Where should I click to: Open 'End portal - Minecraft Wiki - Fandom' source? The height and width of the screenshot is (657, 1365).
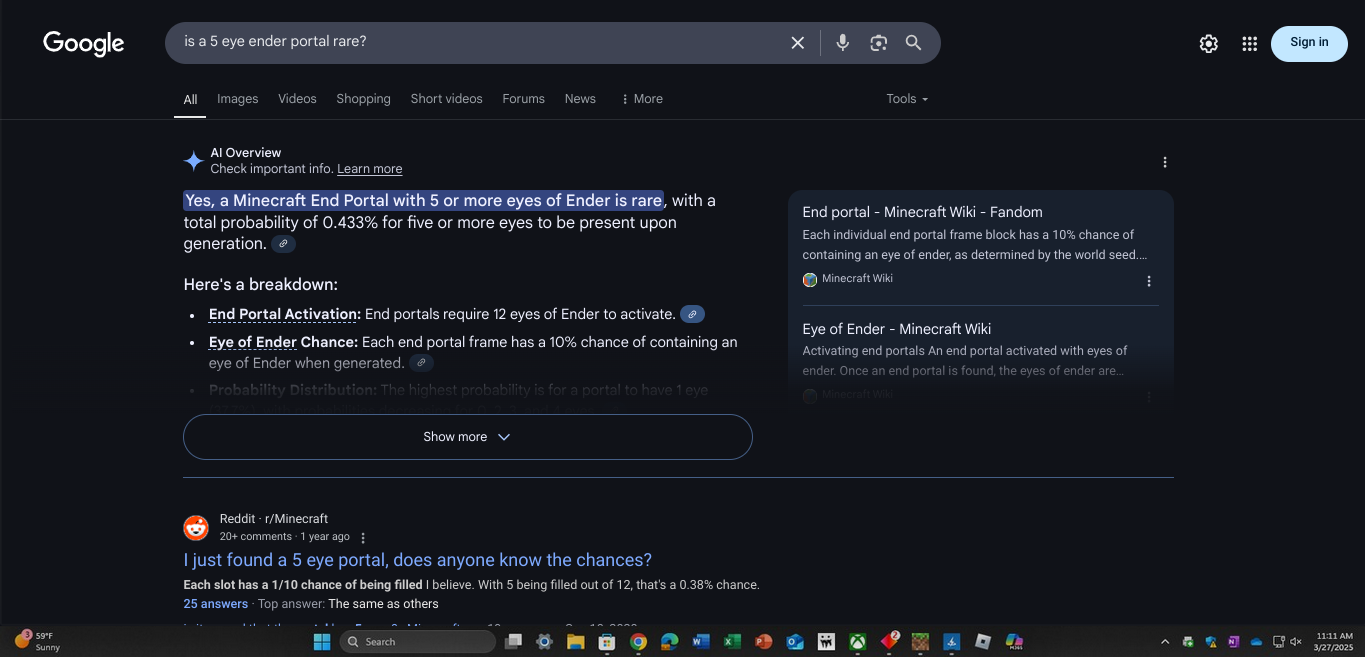tap(922, 212)
